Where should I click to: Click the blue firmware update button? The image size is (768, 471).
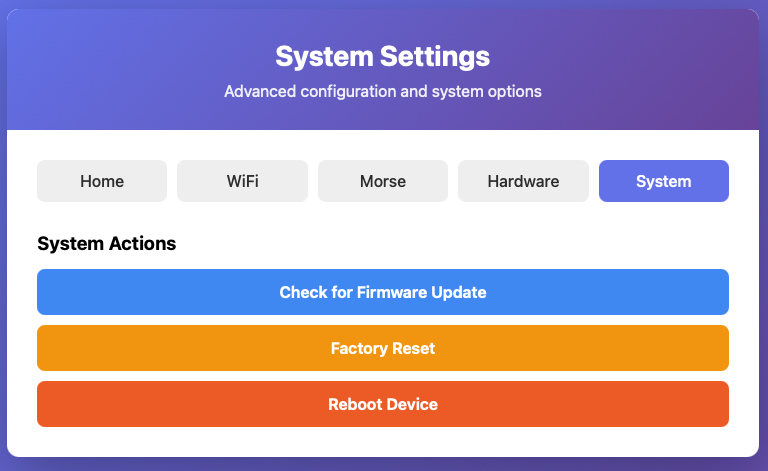pyautogui.click(x=383, y=292)
